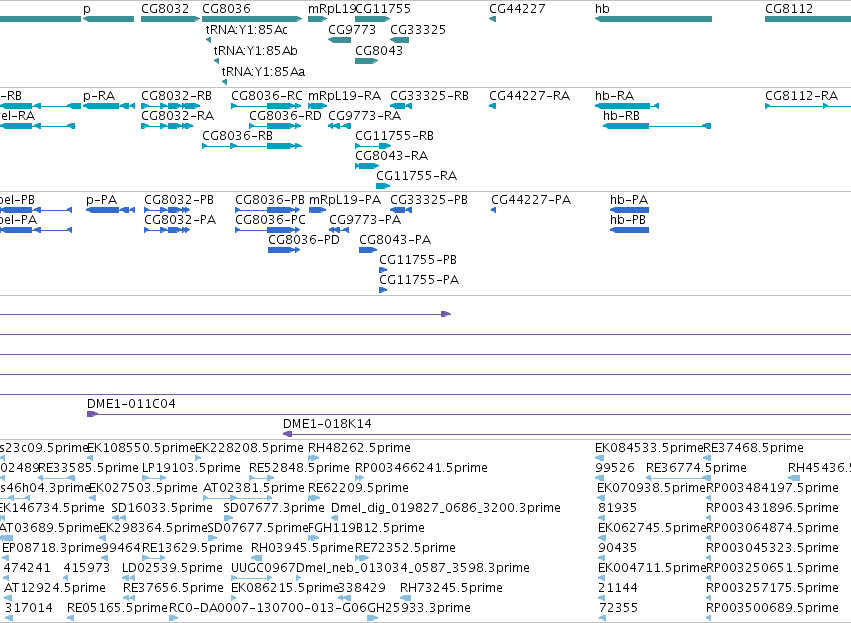Open protein CG8036-PC
The height and width of the screenshot is (623, 851).
(270, 220)
